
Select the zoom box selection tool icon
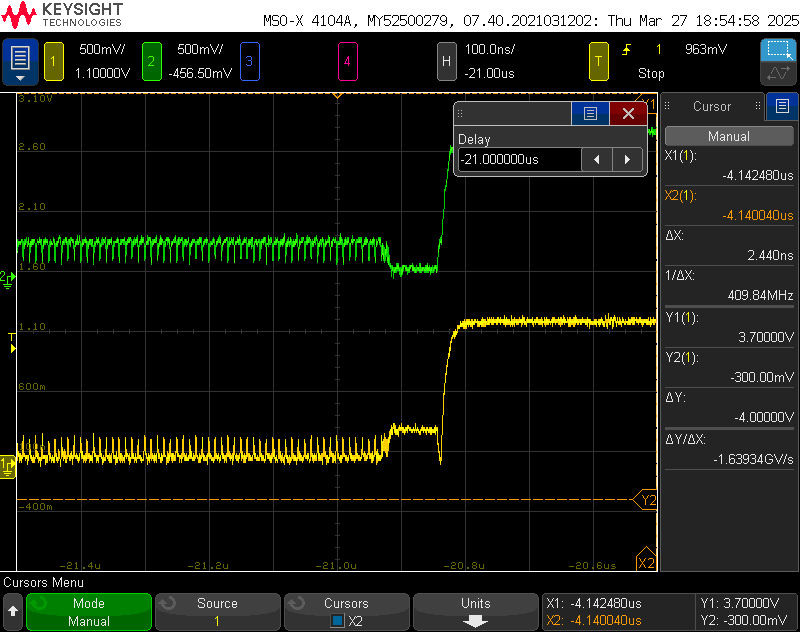(779, 50)
